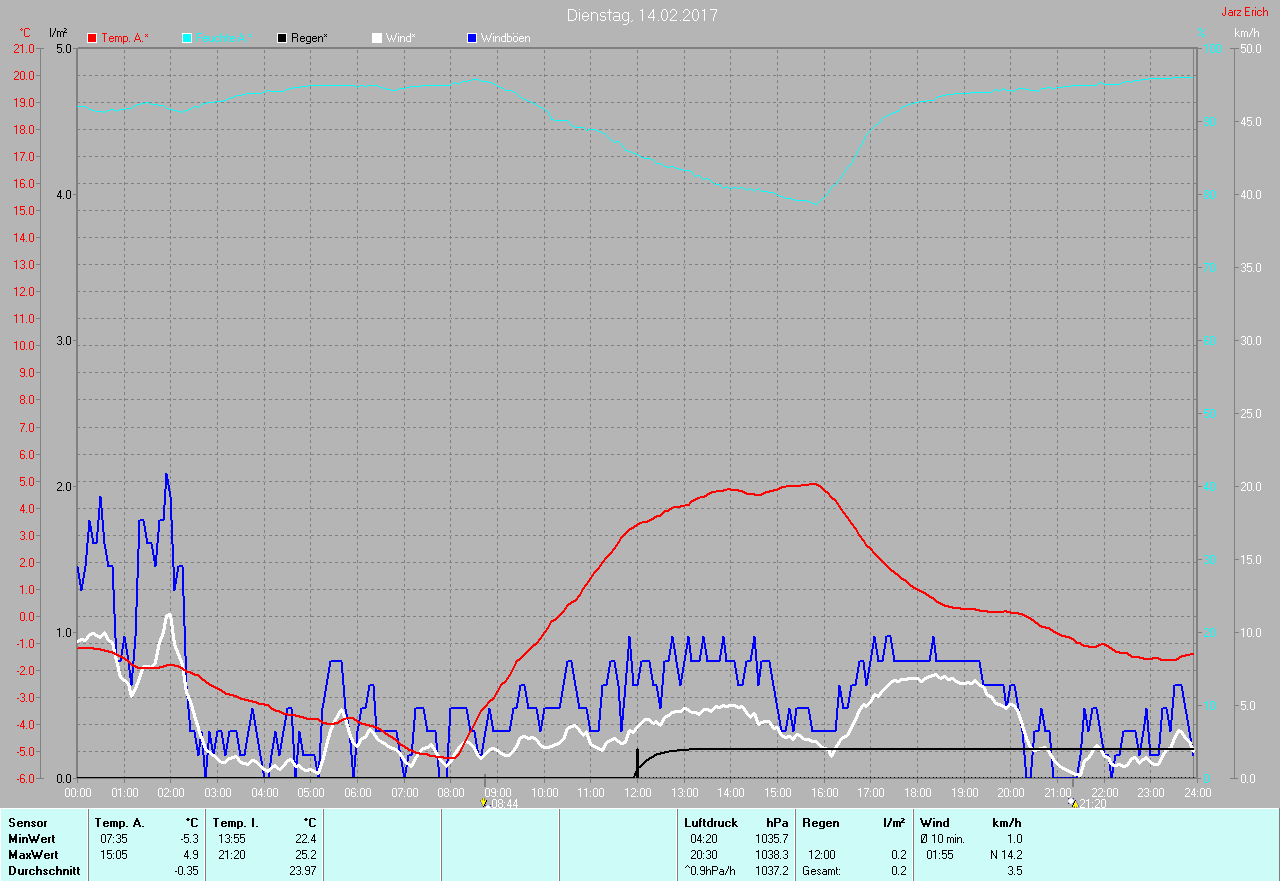Click the '24:00' time axis label
1280x881 pixels.
tap(1197, 792)
